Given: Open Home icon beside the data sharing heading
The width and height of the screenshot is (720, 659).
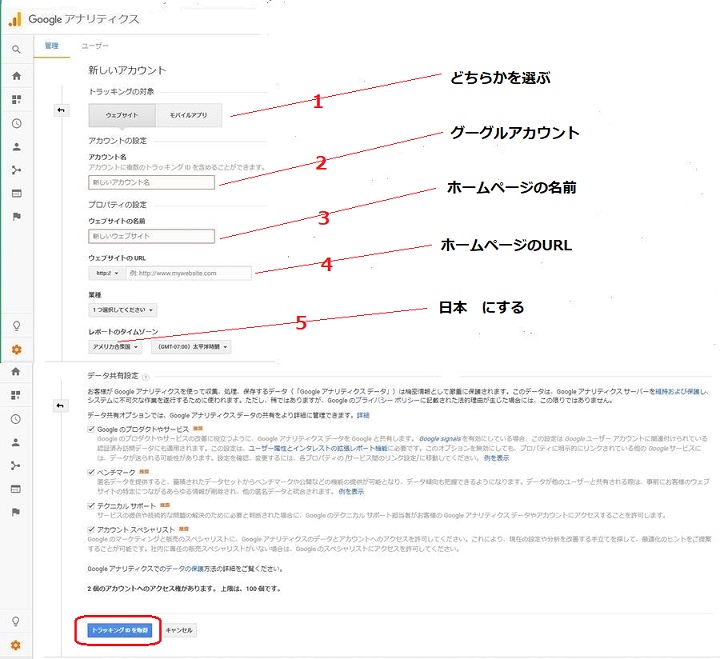Looking at the screenshot, I should click(16, 372).
